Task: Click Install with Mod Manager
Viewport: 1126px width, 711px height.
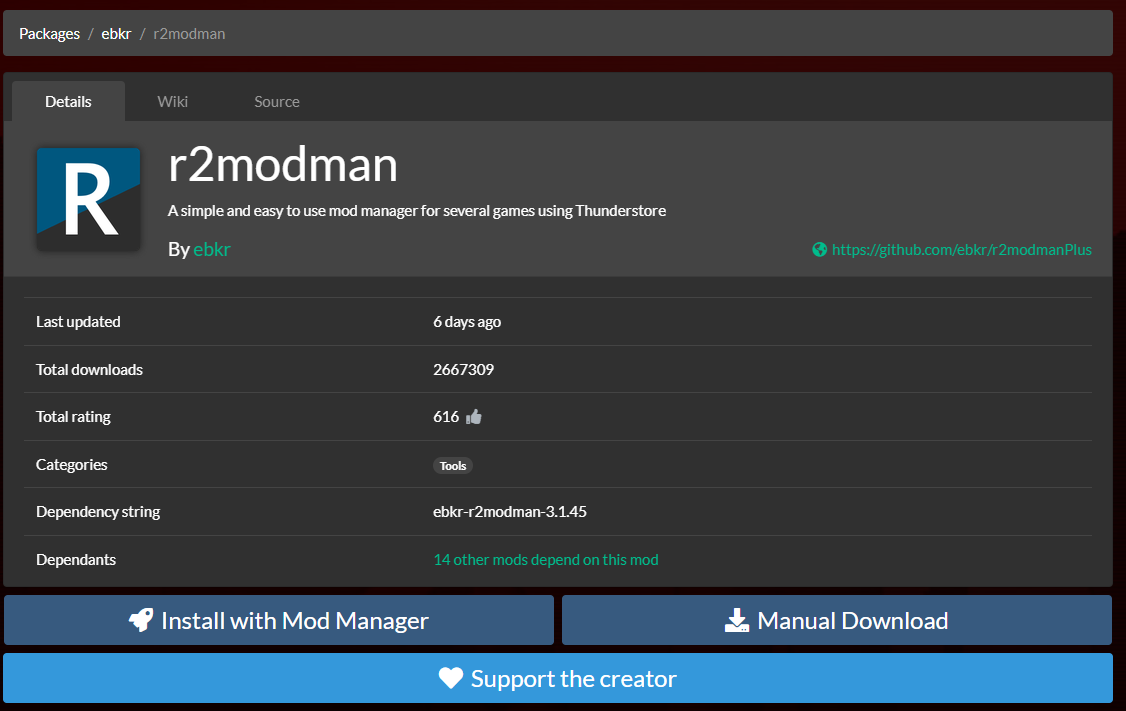Action: (x=279, y=620)
